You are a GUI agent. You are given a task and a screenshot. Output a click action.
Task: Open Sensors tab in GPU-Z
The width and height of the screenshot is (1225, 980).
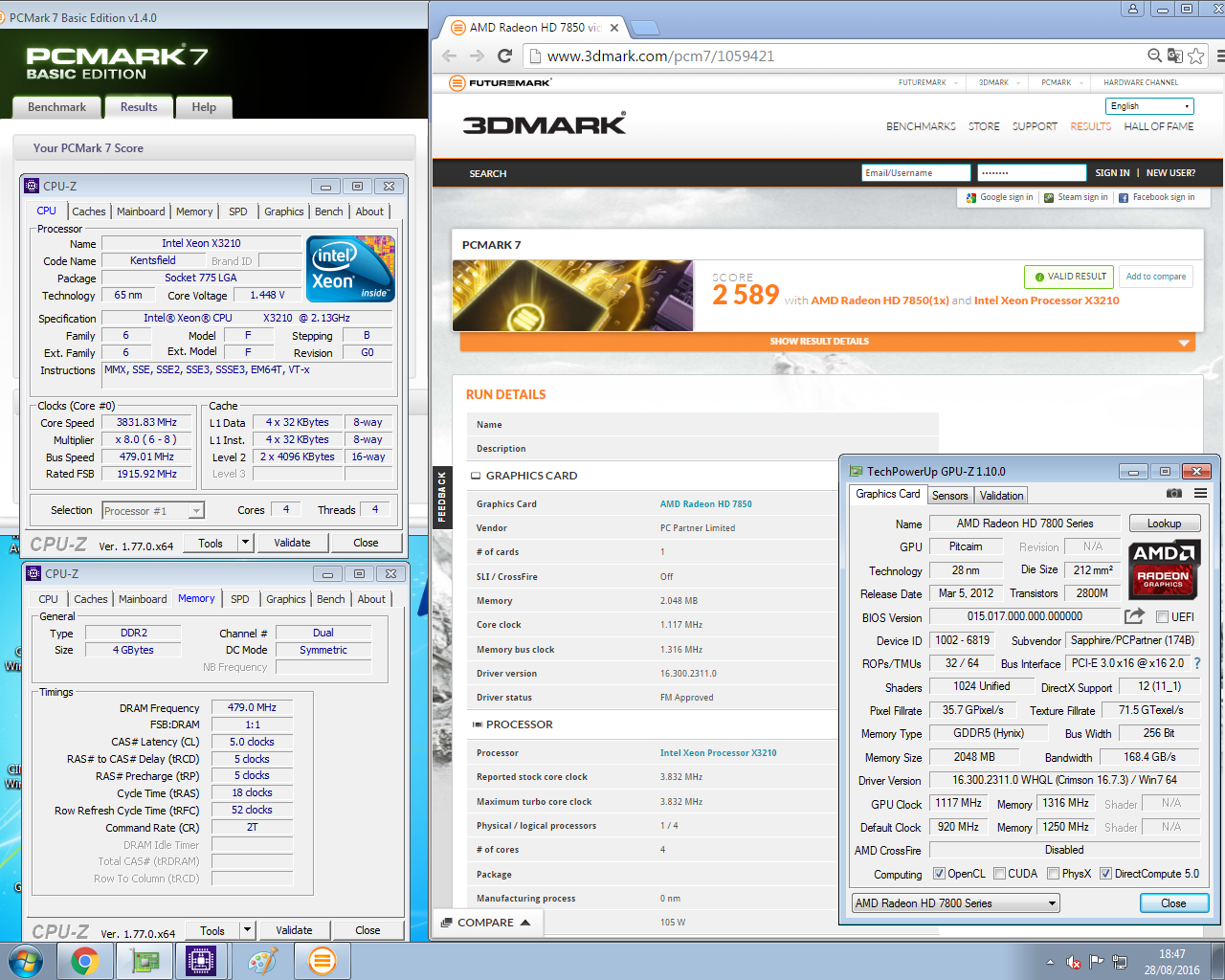[950, 496]
